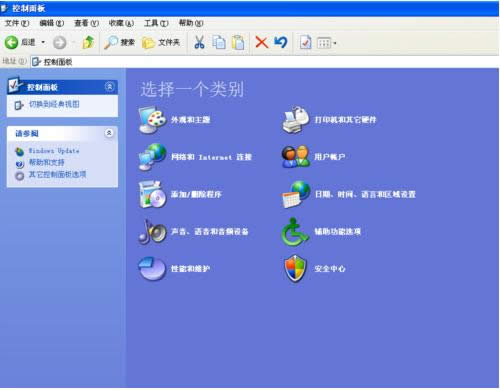
Task: Click the red Delete X icon
Action: [x=262, y=42]
